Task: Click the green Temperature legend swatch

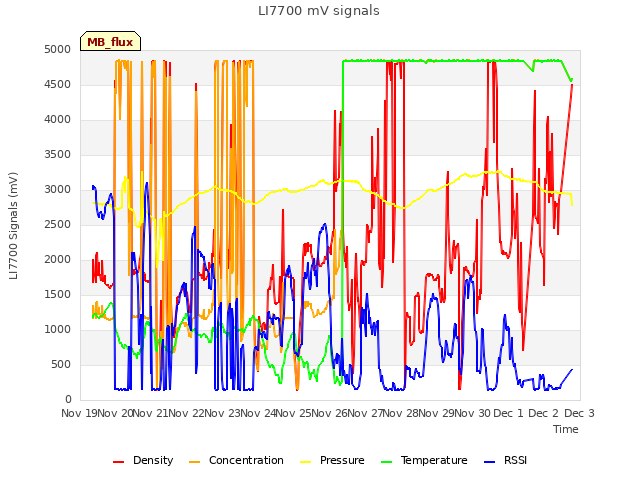Action: (x=386, y=462)
